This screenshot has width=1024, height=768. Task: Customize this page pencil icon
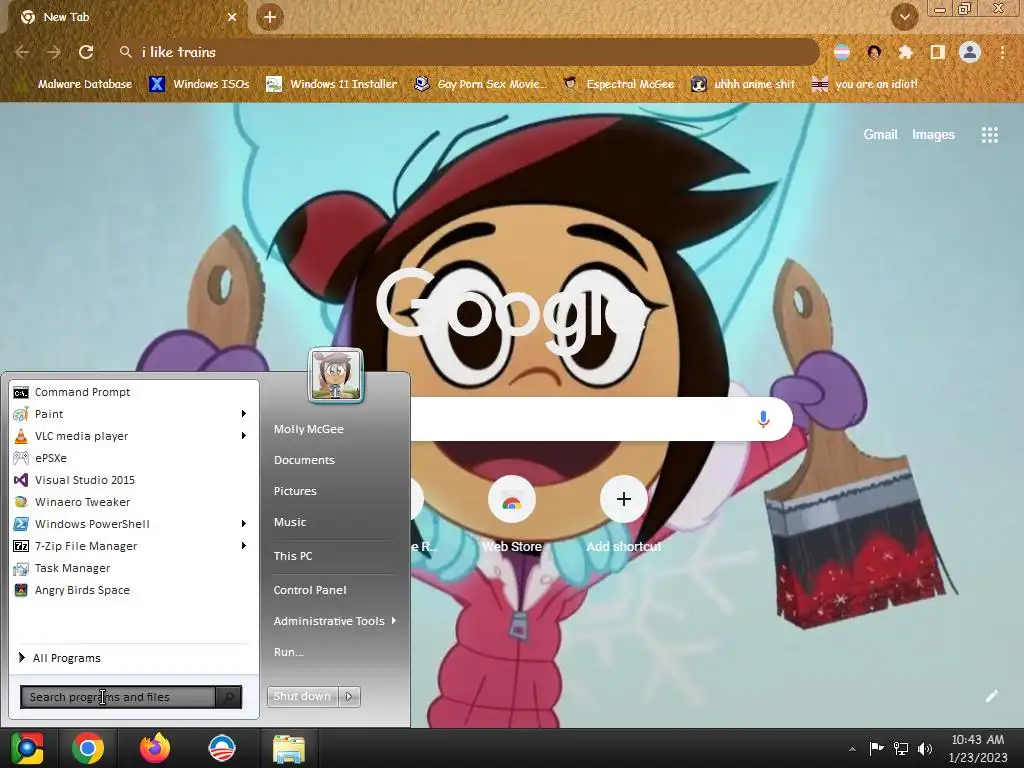991,696
